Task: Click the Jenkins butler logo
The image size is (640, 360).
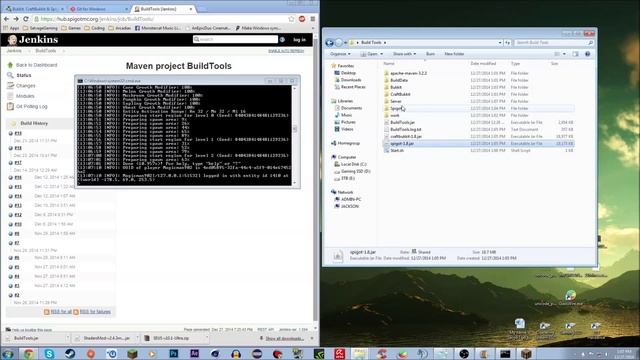Action: (x=13, y=40)
